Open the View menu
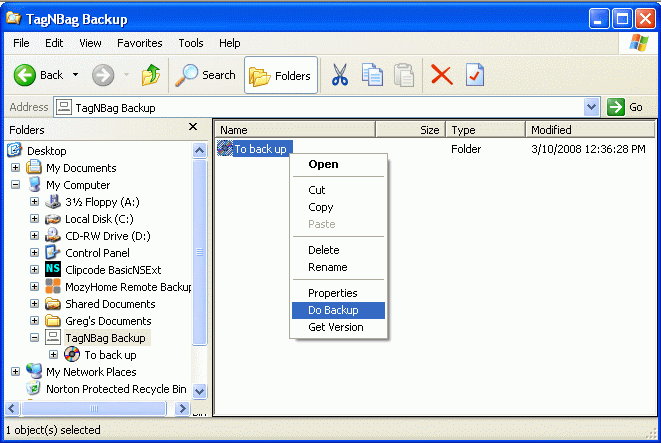The image size is (661, 443). coord(90,43)
